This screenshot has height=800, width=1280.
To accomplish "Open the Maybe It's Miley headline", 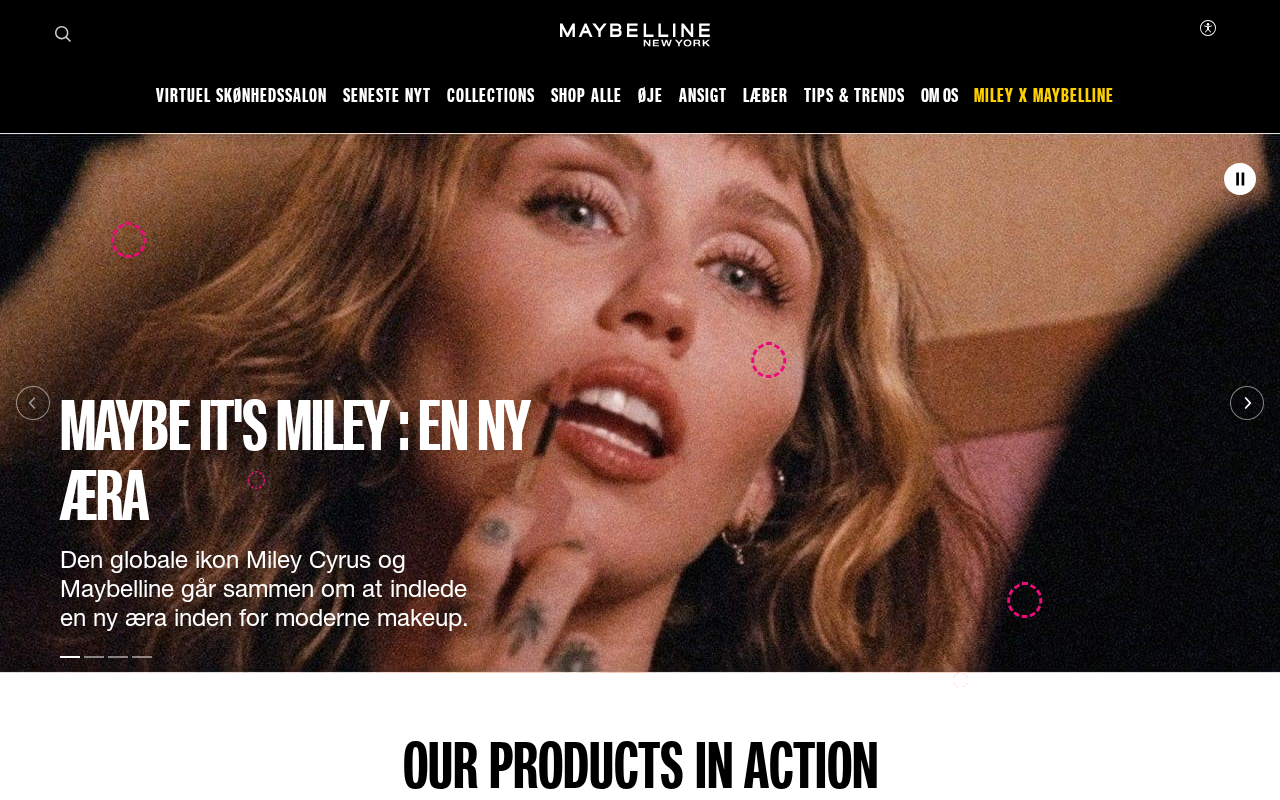I will tap(295, 461).
